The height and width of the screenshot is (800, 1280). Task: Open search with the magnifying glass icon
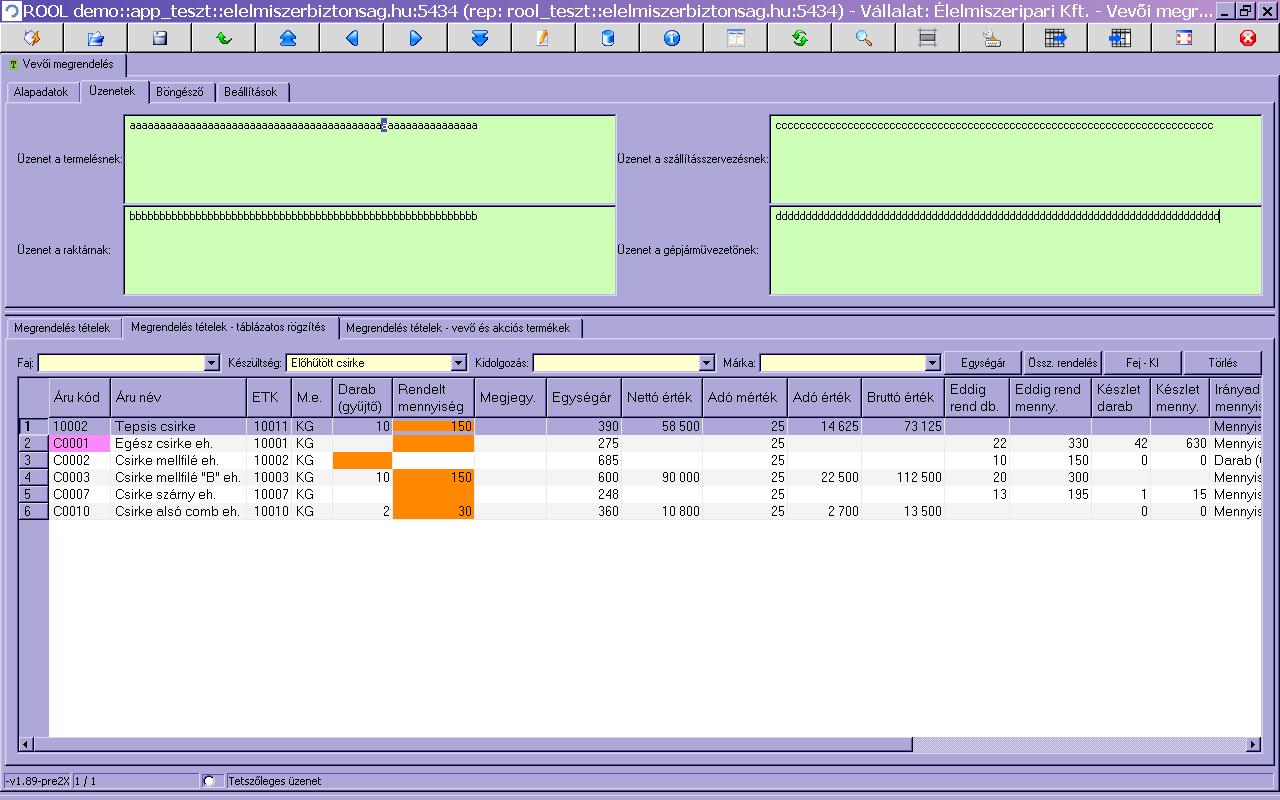[863, 38]
